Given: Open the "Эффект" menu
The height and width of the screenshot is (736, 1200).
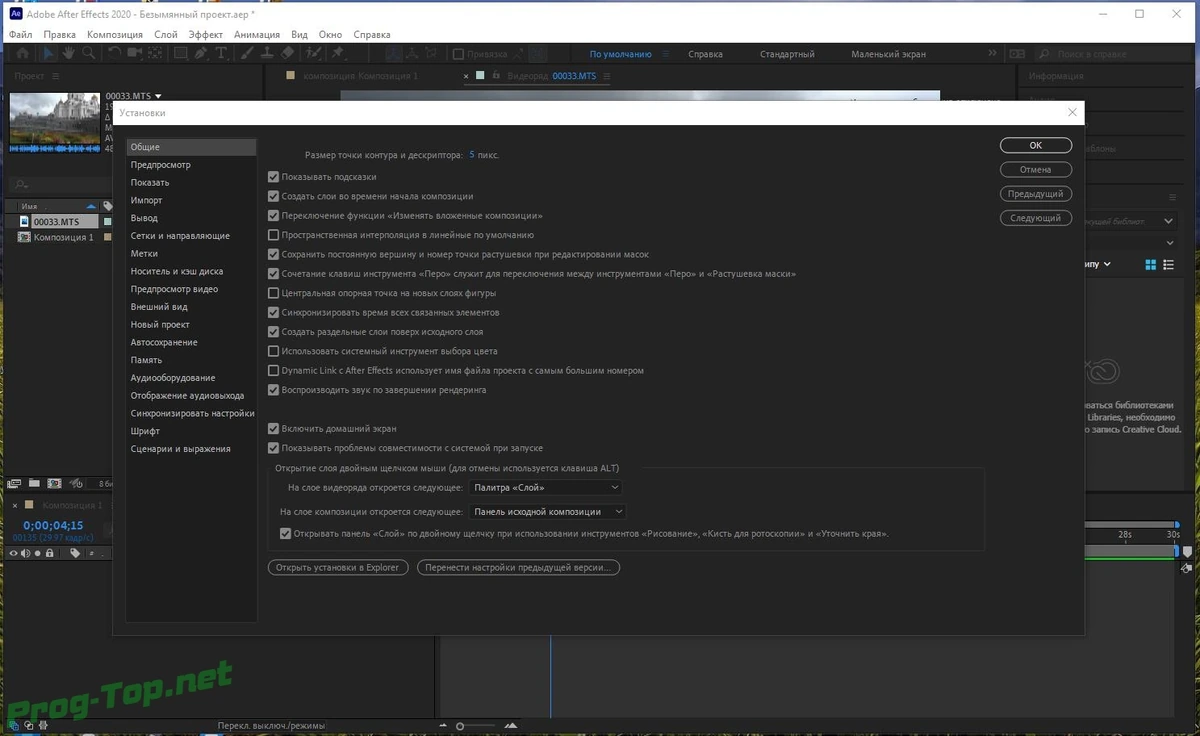Looking at the screenshot, I should point(206,34).
